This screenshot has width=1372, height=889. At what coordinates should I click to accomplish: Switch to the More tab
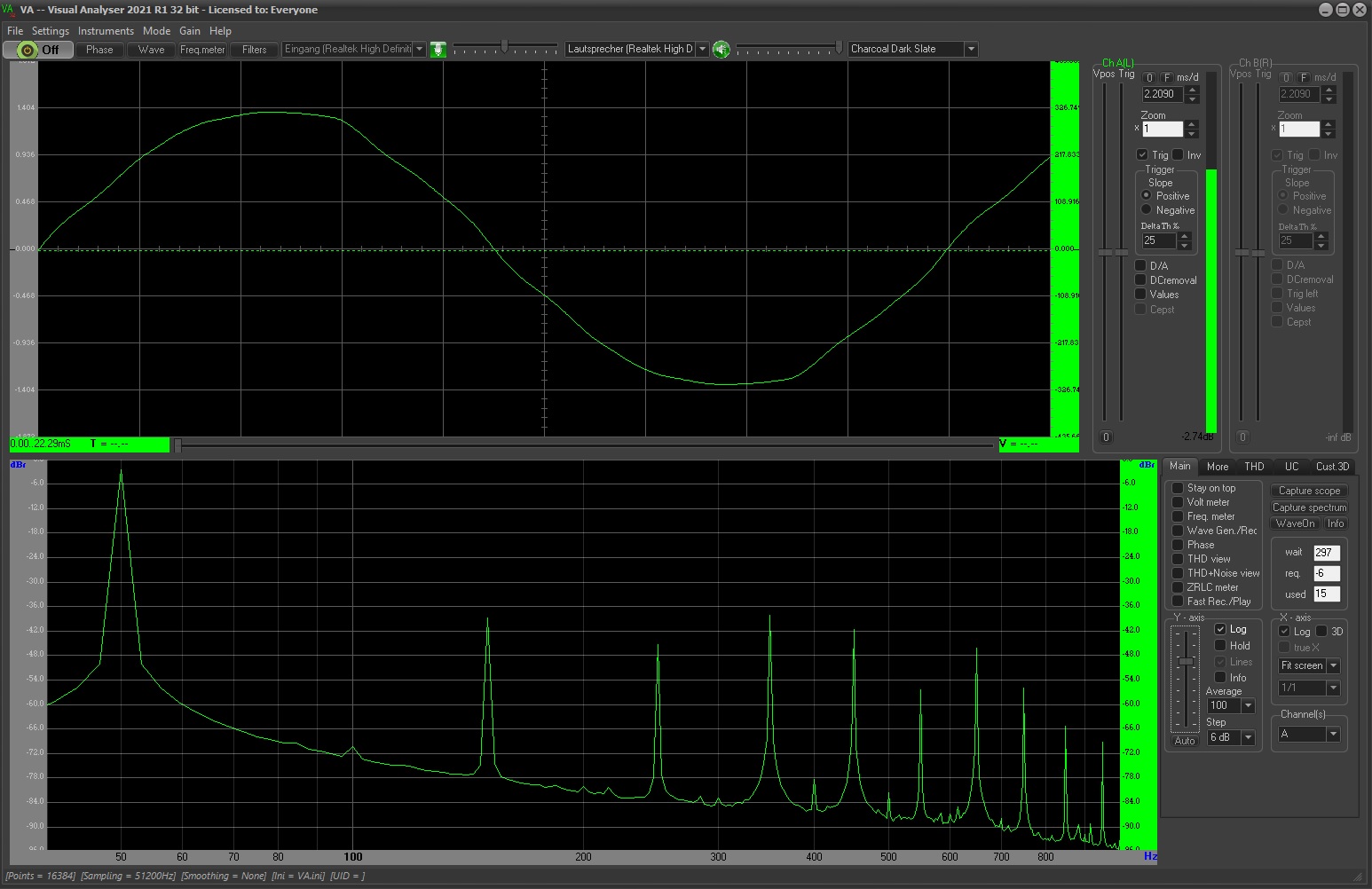1218,467
